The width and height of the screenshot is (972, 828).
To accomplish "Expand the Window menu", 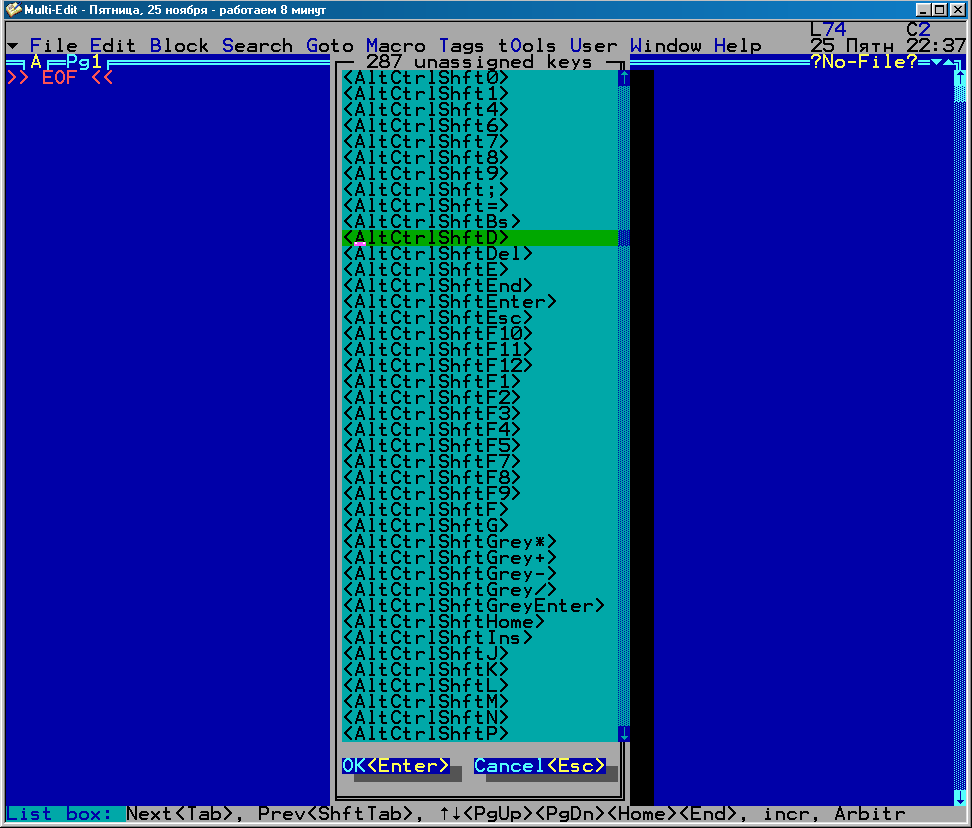I will click(x=666, y=46).
